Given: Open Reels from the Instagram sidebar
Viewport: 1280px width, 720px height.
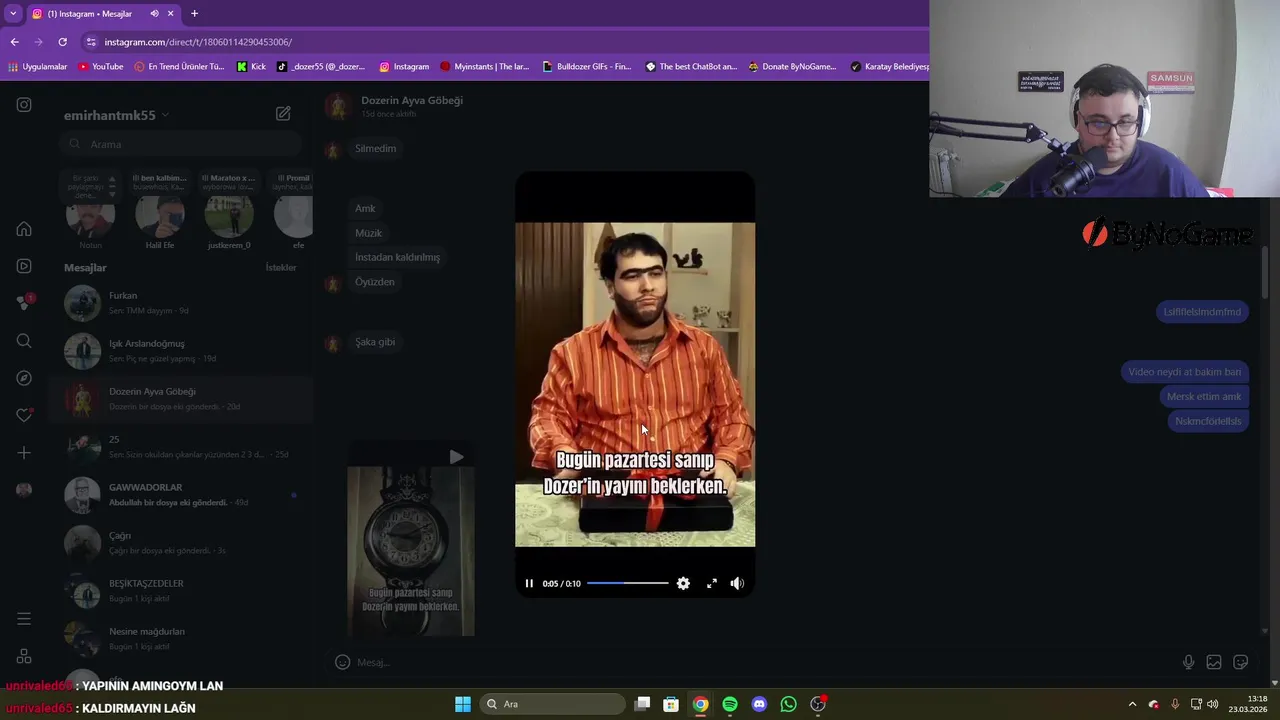Looking at the screenshot, I should (x=24, y=266).
